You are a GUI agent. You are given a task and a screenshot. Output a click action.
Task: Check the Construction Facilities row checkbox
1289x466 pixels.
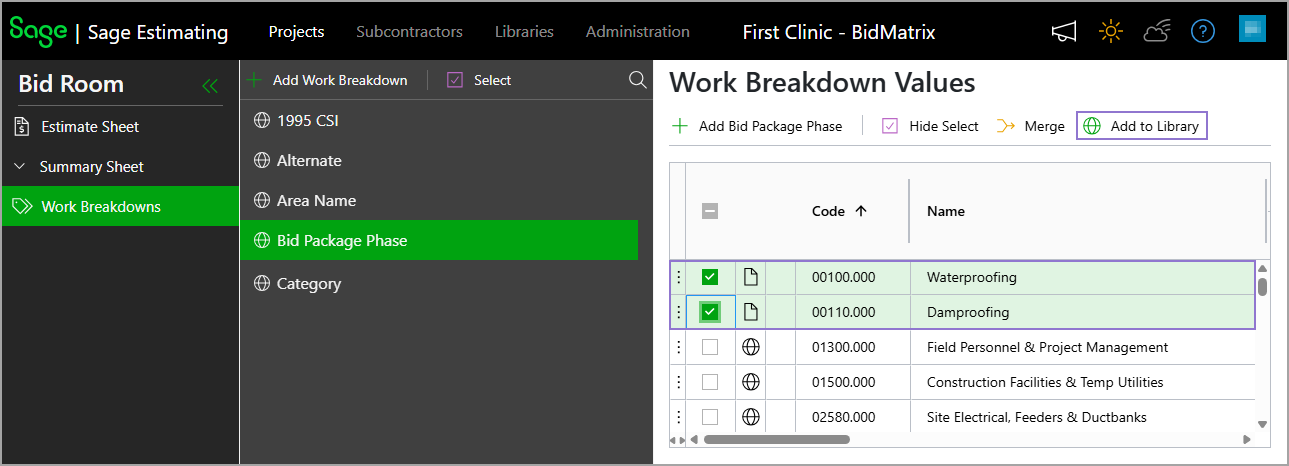710,382
